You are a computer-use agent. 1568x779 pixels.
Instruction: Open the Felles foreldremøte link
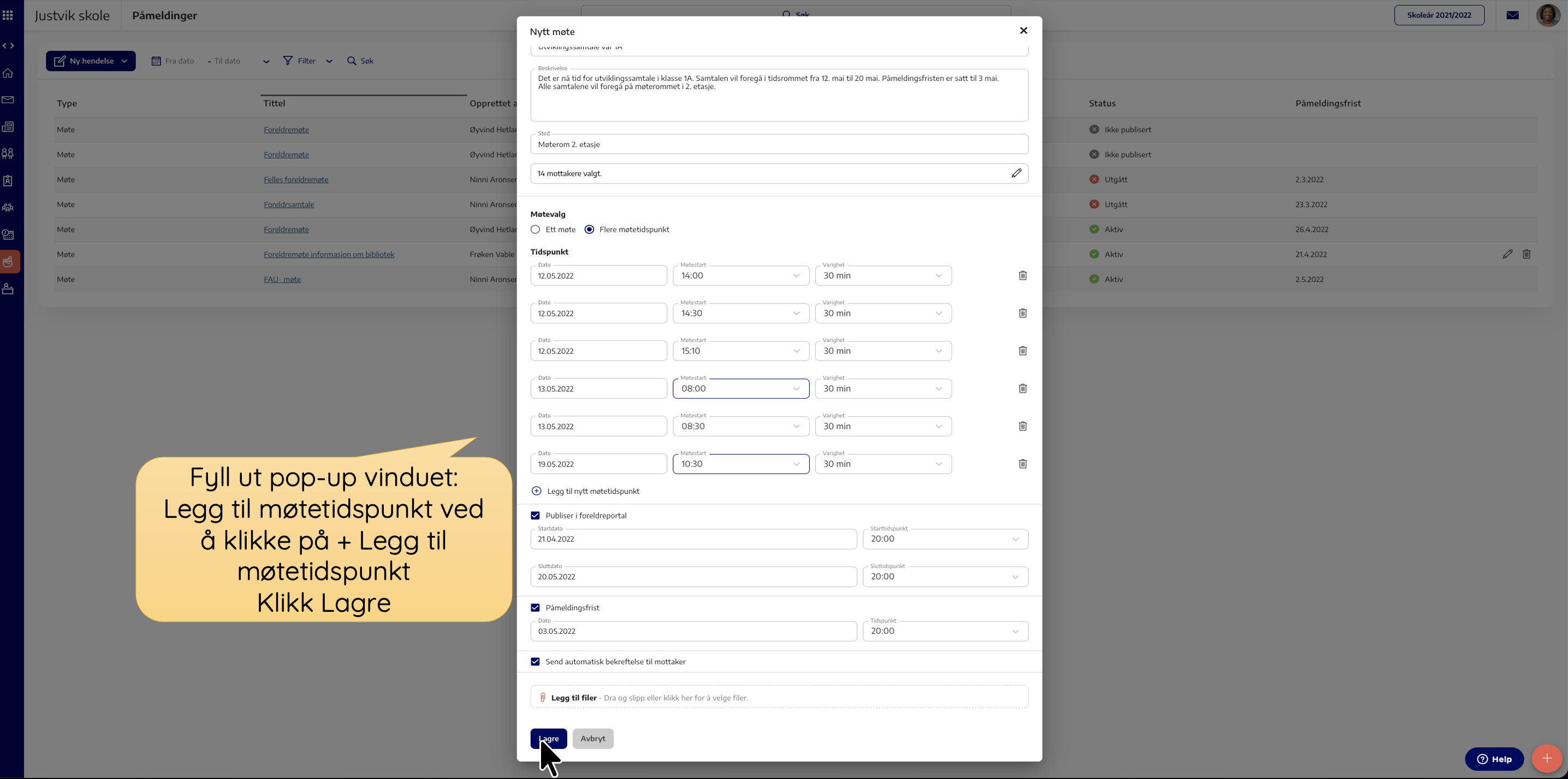[296, 180]
